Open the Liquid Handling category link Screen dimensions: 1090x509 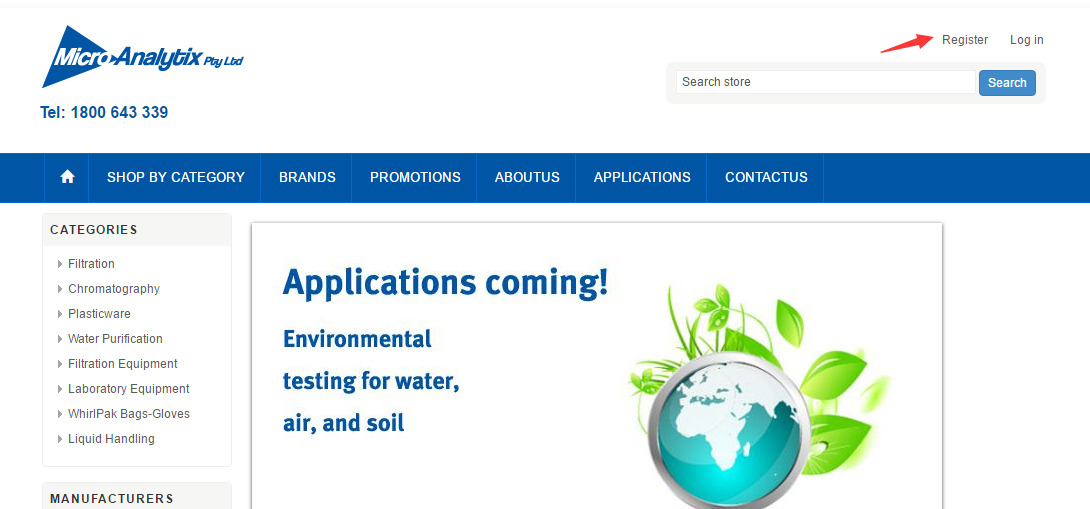[111, 439]
